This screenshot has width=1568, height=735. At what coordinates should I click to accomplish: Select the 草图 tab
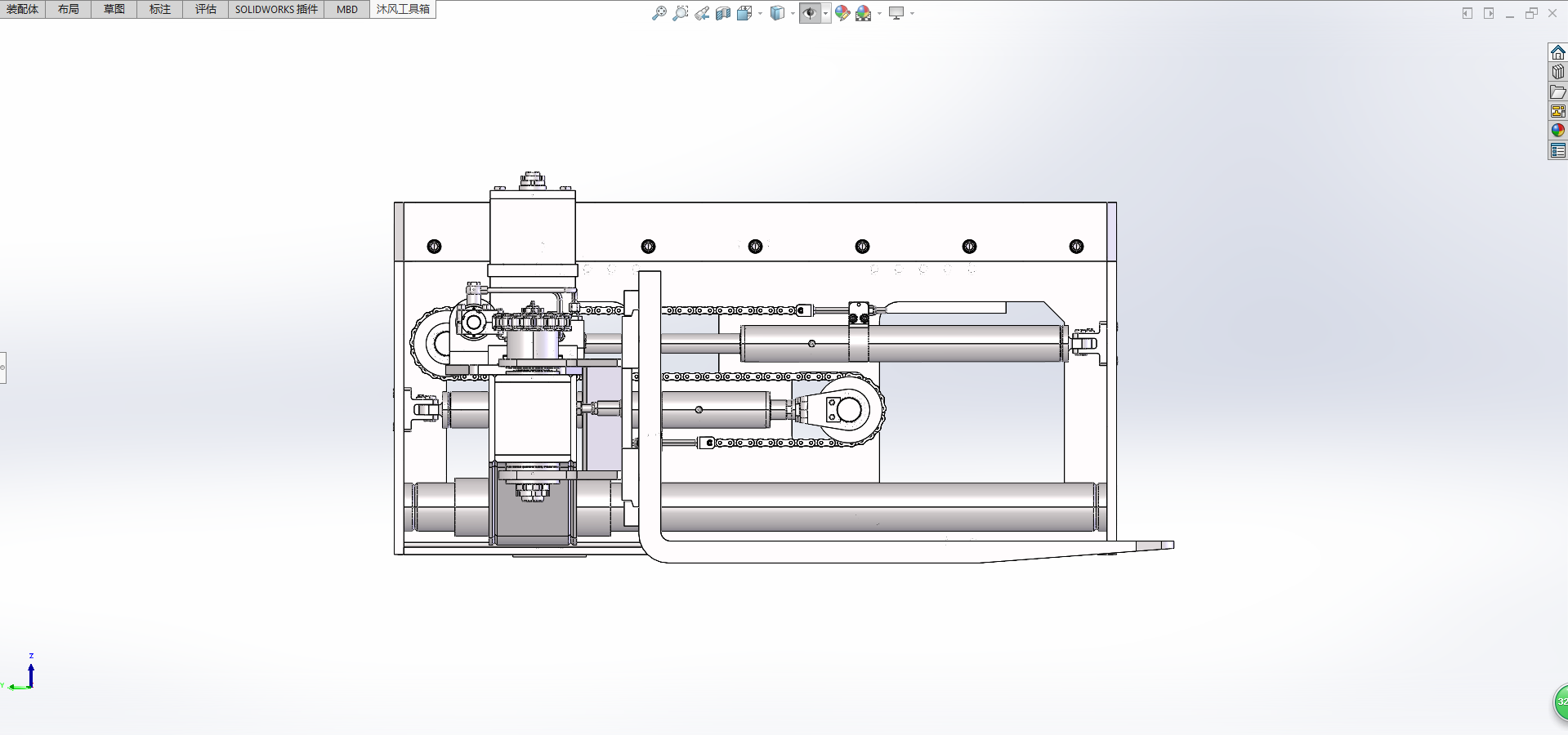[114, 9]
